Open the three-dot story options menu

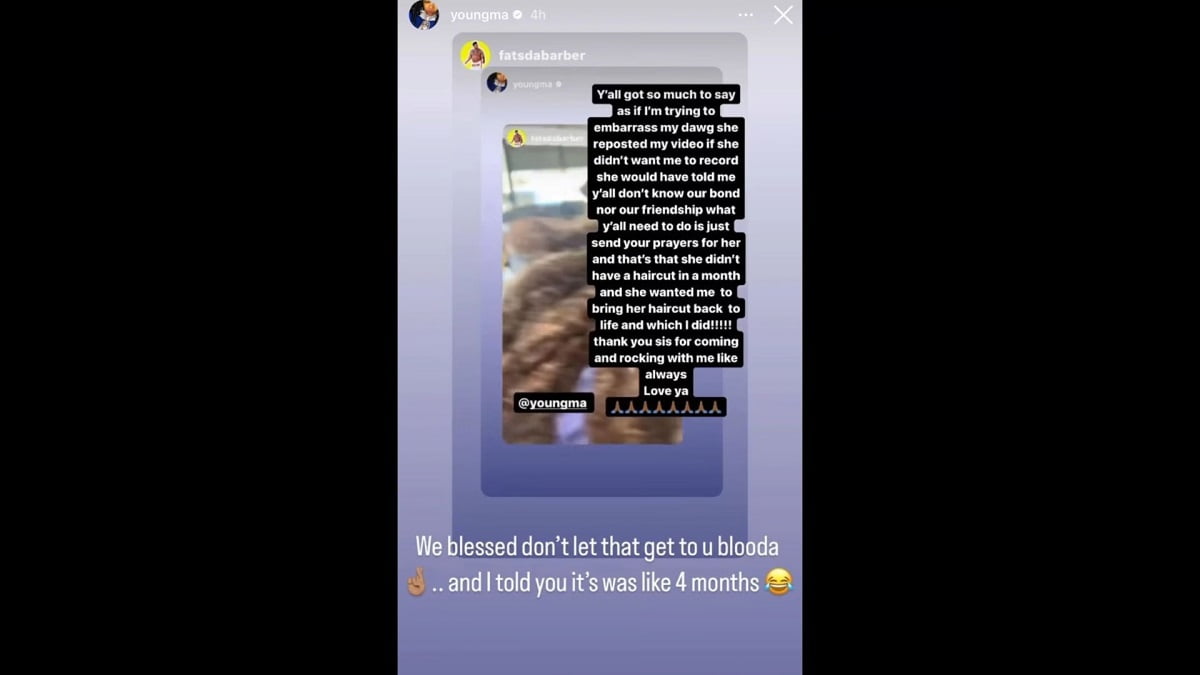coord(746,15)
